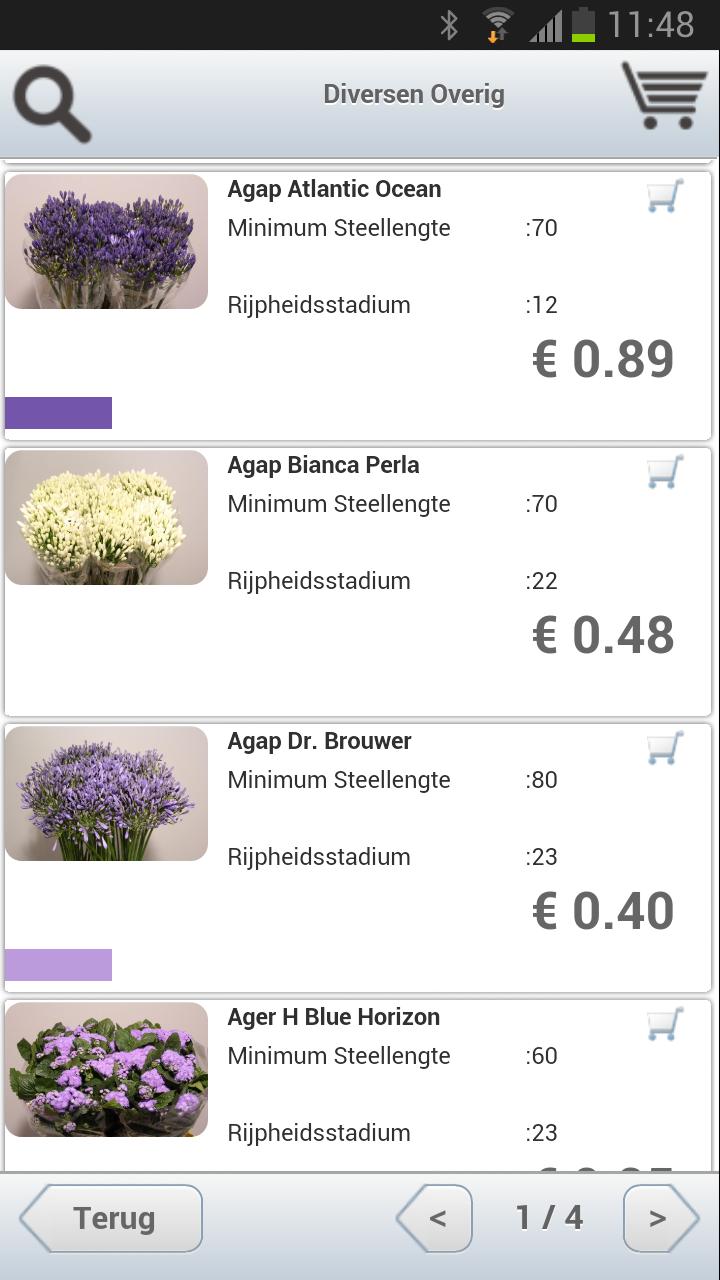Tap the Terug back button
Image resolution: width=720 pixels, height=1280 pixels.
click(111, 1218)
